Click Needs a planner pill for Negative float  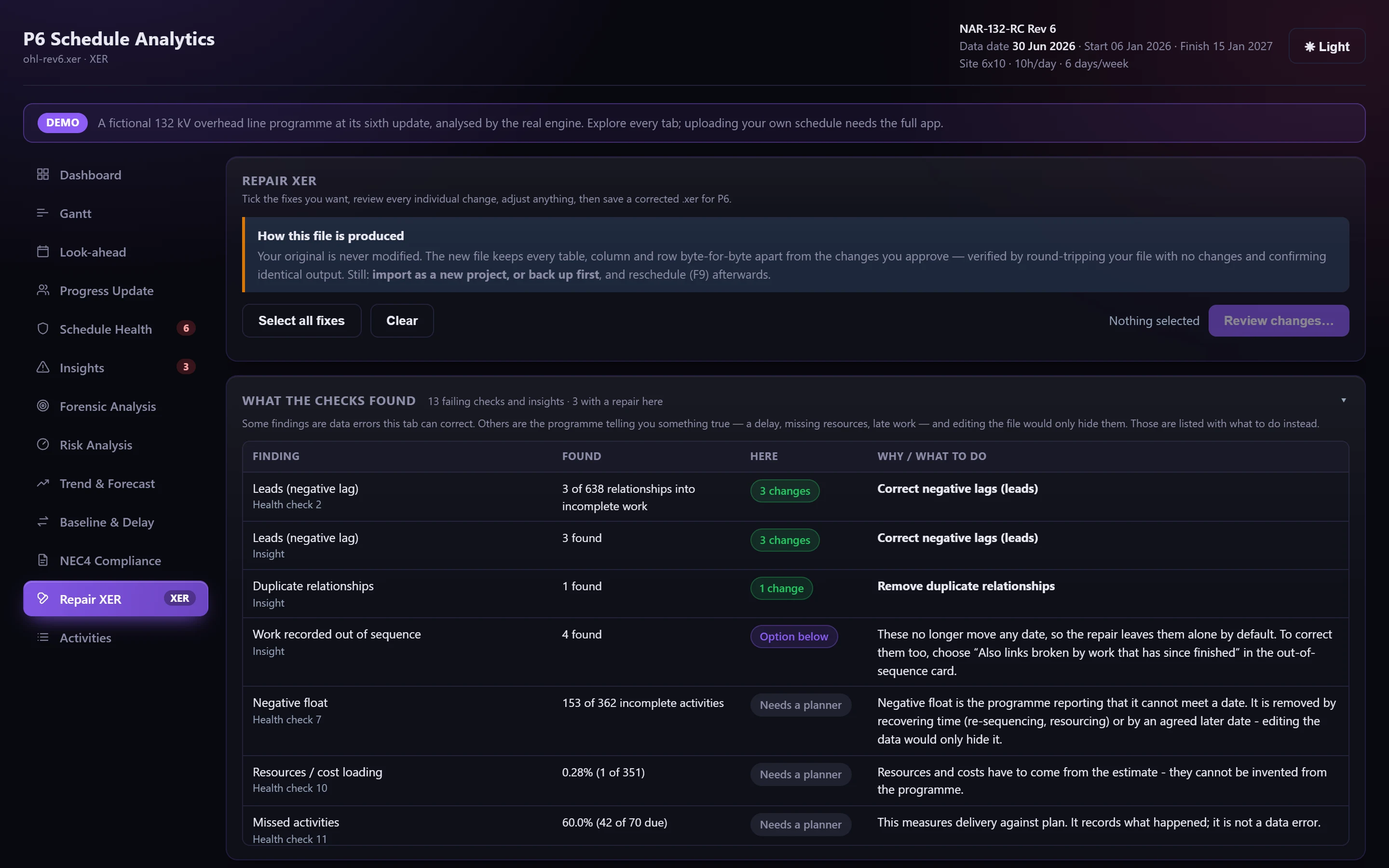pos(800,705)
